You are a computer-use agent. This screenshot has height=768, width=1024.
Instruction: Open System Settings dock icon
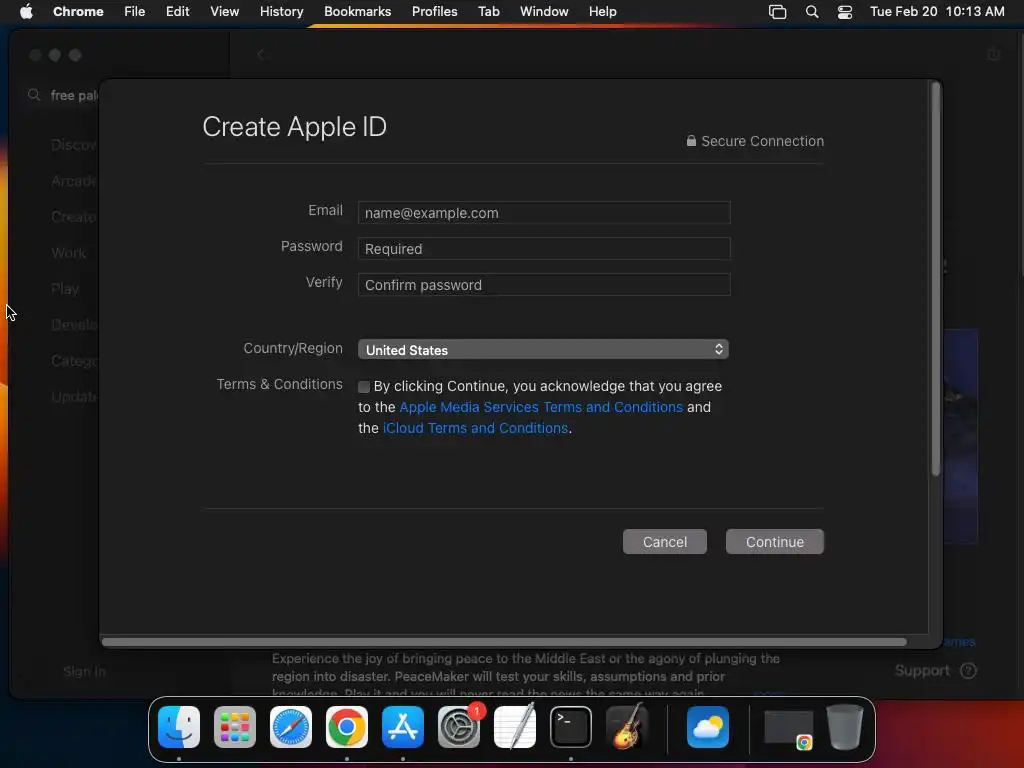[x=459, y=727]
